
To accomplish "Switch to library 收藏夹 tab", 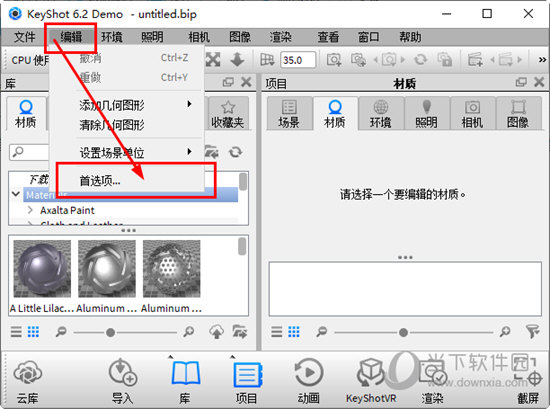I will [x=228, y=114].
